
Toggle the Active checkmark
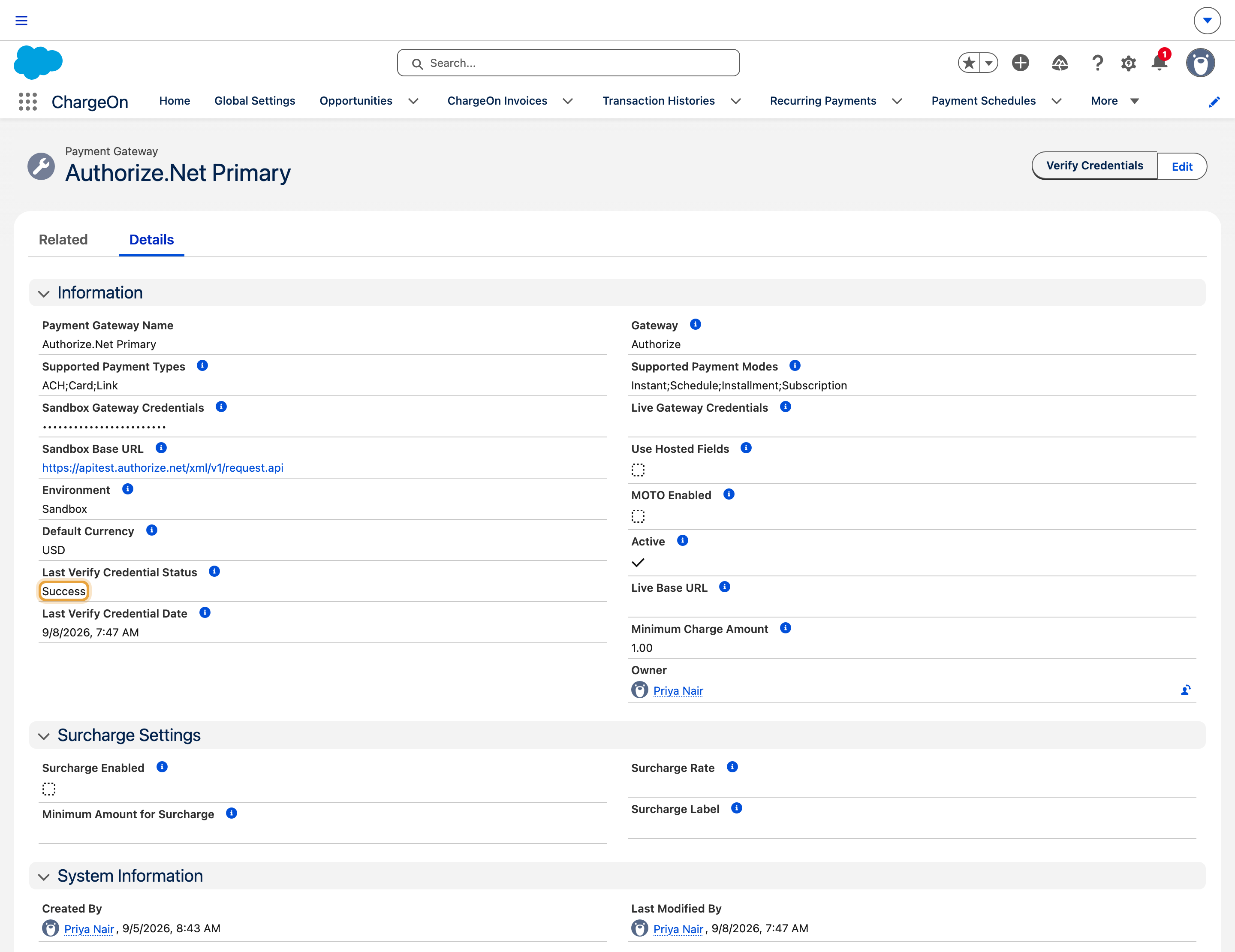(638, 563)
